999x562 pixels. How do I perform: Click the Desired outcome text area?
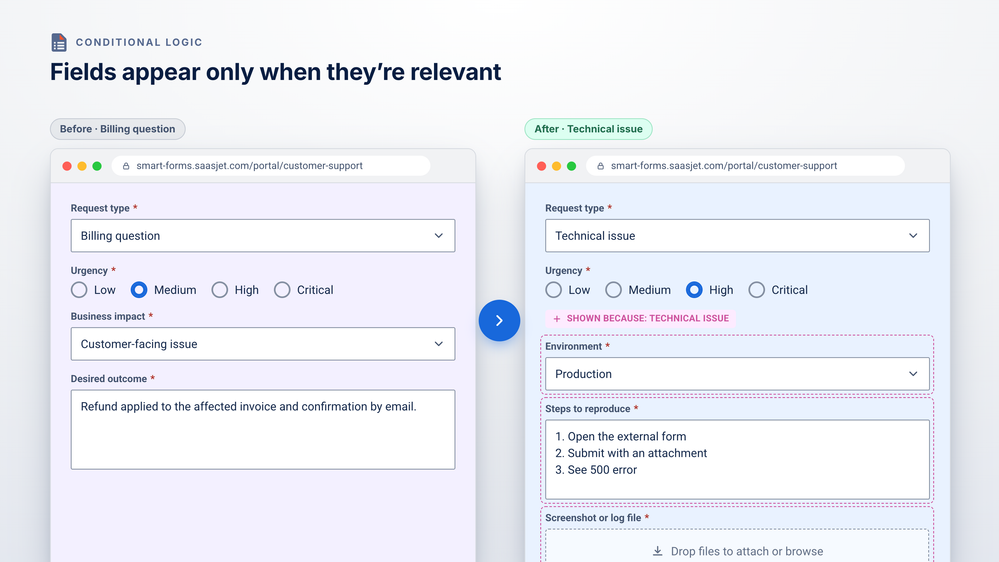click(x=263, y=429)
